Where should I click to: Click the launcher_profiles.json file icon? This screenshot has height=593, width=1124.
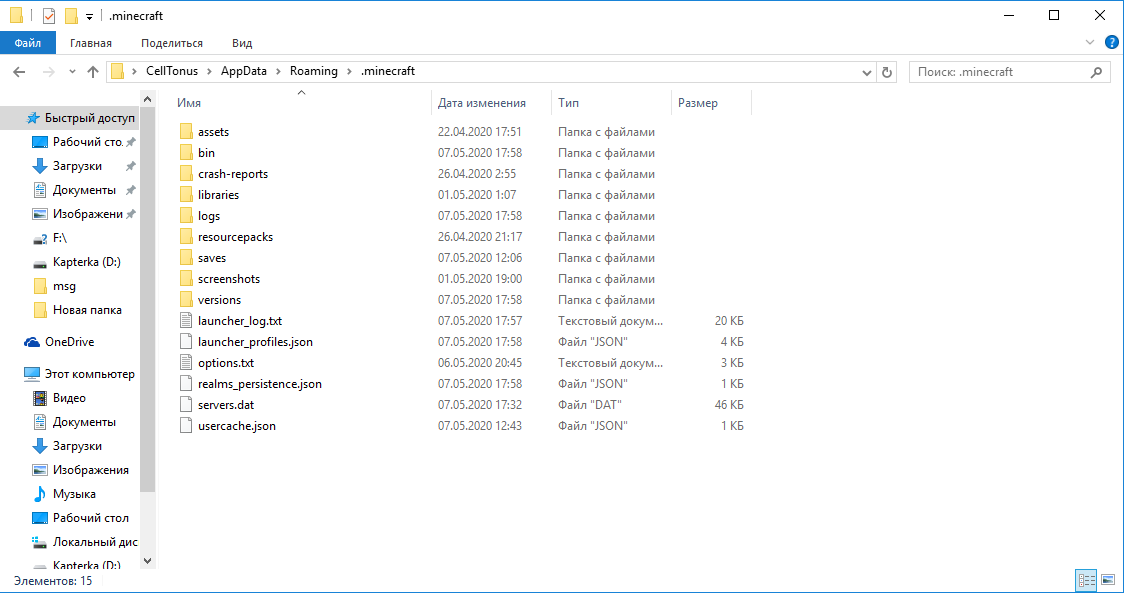point(186,341)
